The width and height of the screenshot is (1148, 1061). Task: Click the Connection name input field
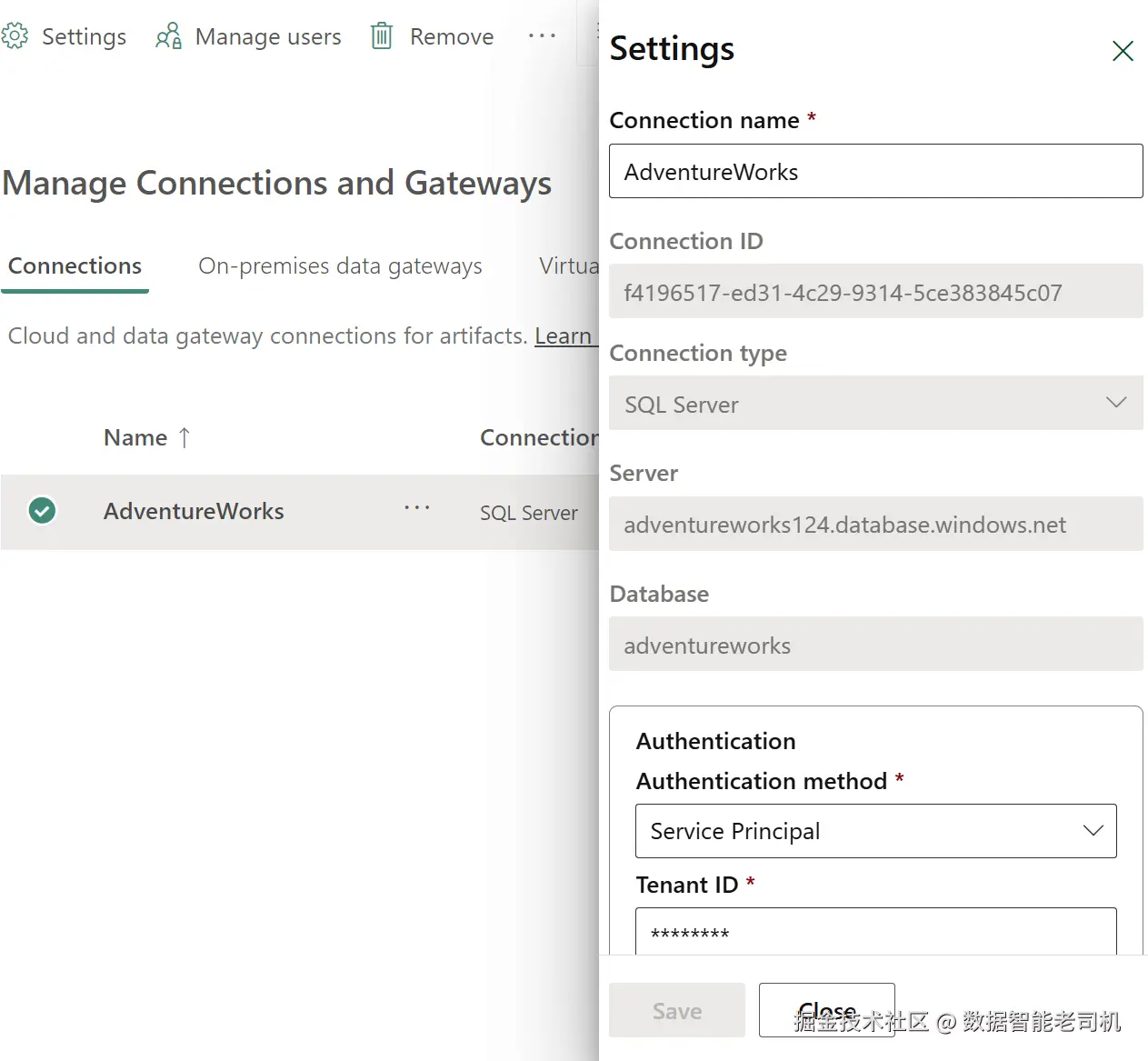coord(875,172)
